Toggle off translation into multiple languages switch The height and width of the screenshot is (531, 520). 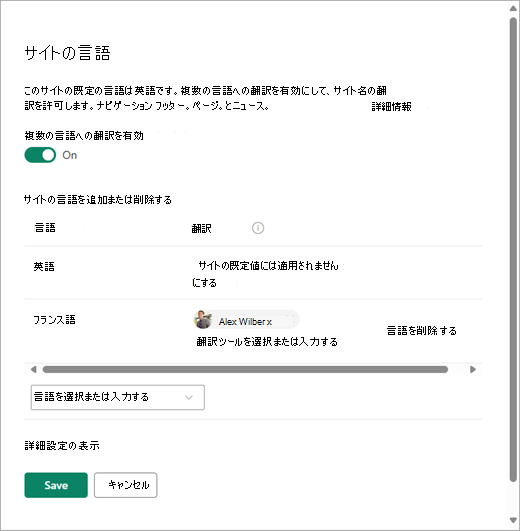click(x=40, y=155)
